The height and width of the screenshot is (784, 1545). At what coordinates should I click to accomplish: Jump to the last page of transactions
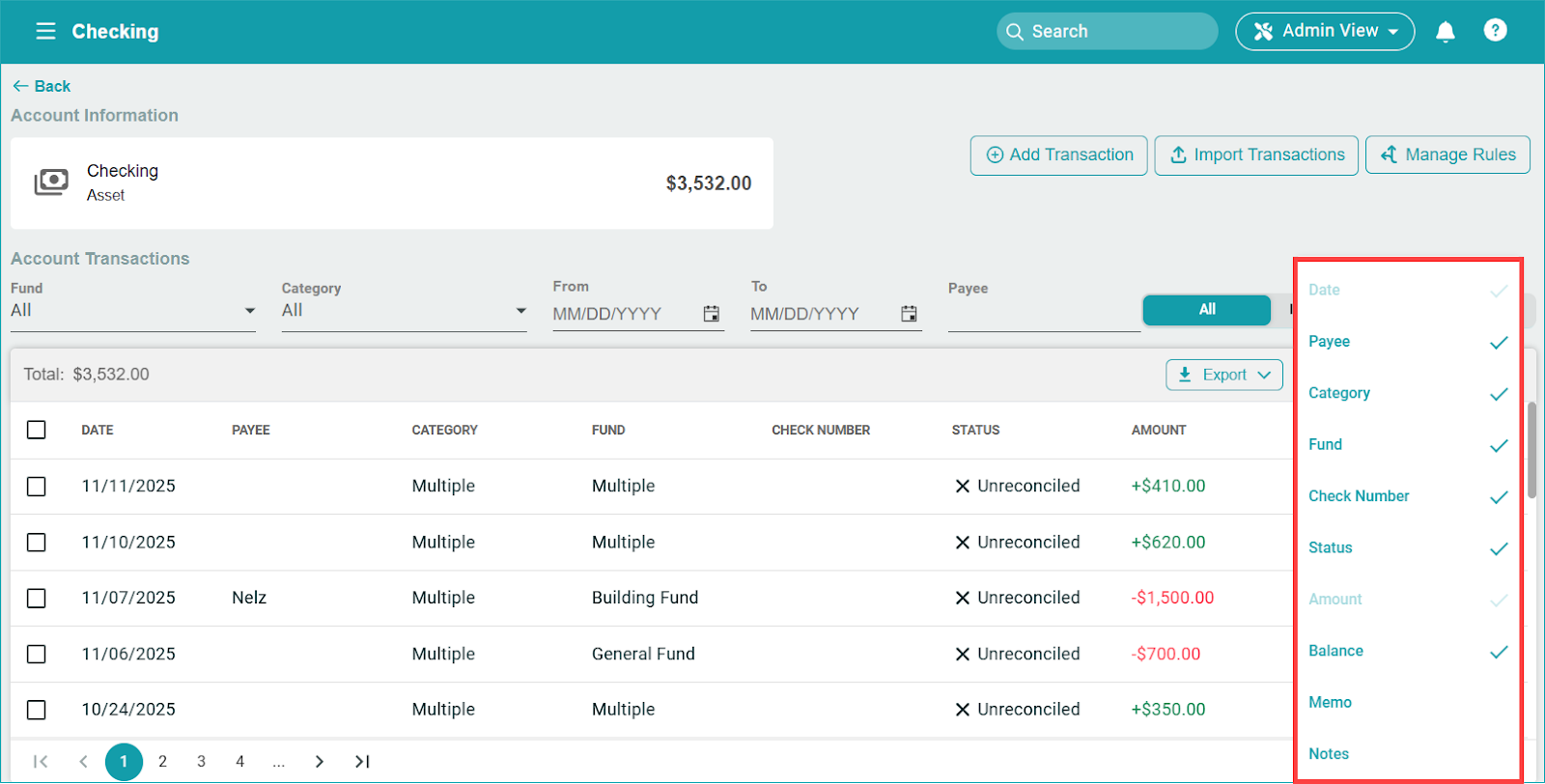pos(362,762)
